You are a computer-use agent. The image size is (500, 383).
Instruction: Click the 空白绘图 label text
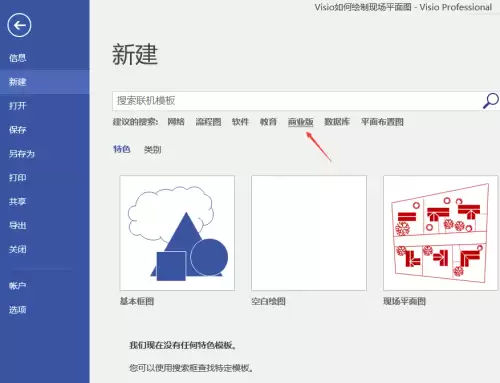pyautogui.click(x=268, y=301)
